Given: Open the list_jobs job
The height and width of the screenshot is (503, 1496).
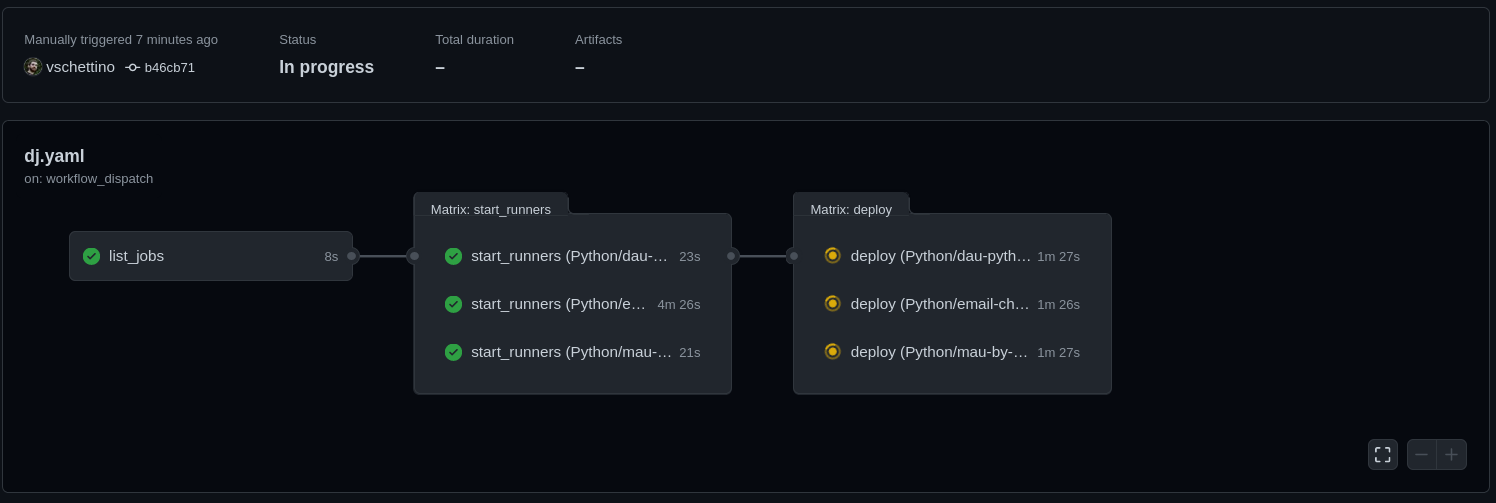Looking at the screenshot, I should [136, 256].
